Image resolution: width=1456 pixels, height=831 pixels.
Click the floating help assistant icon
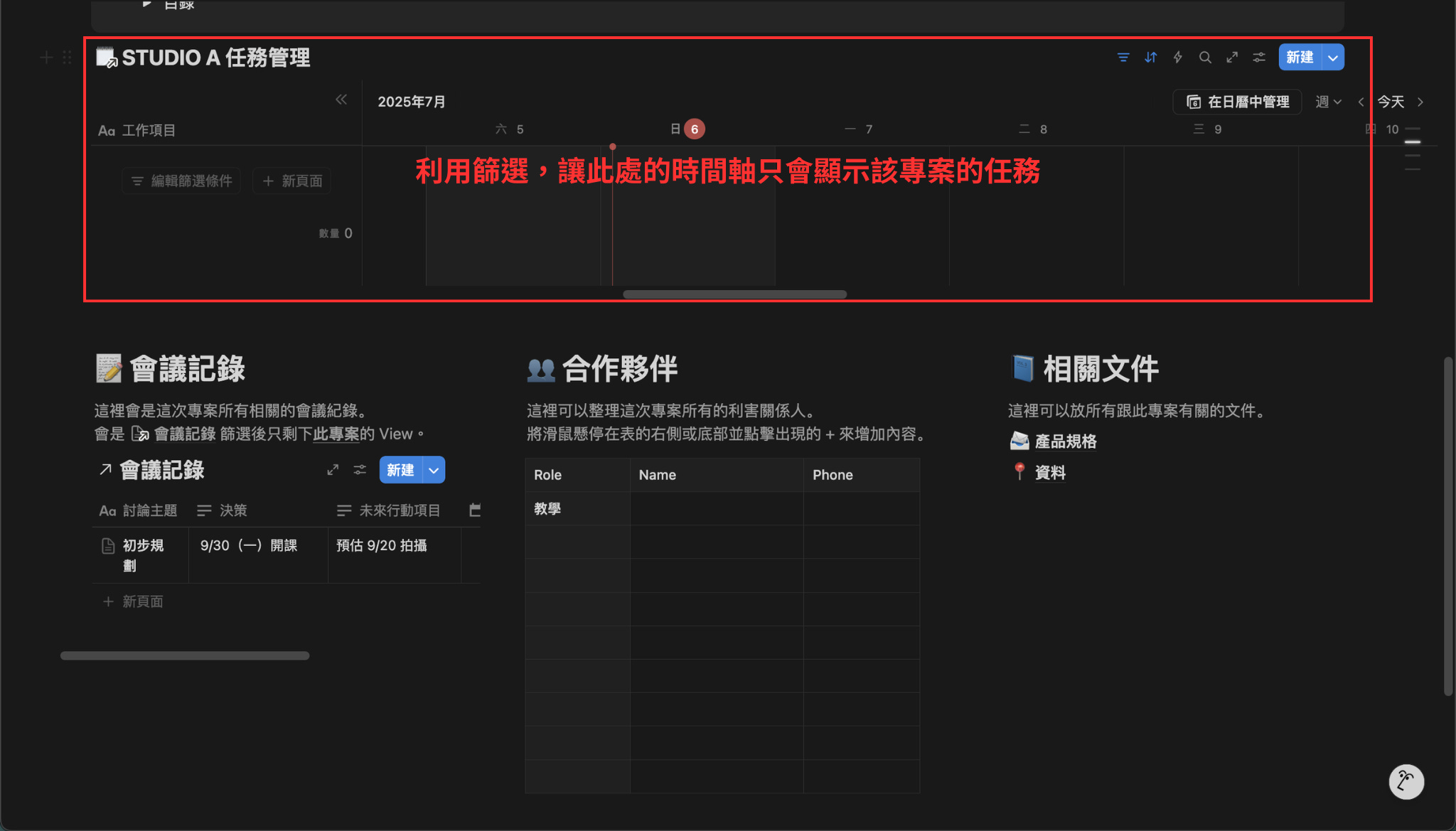click(1406, 781)
